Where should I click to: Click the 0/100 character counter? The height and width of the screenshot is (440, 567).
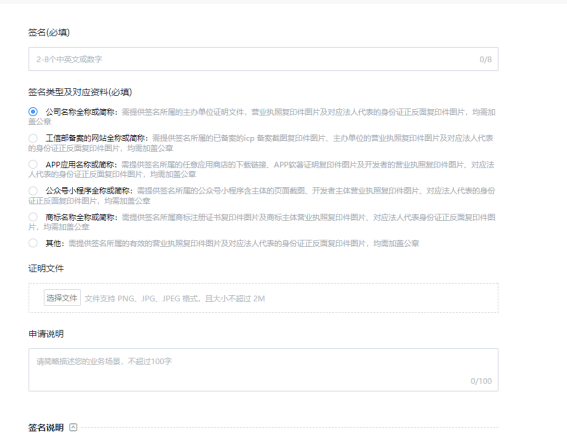[x=481, y=381]
